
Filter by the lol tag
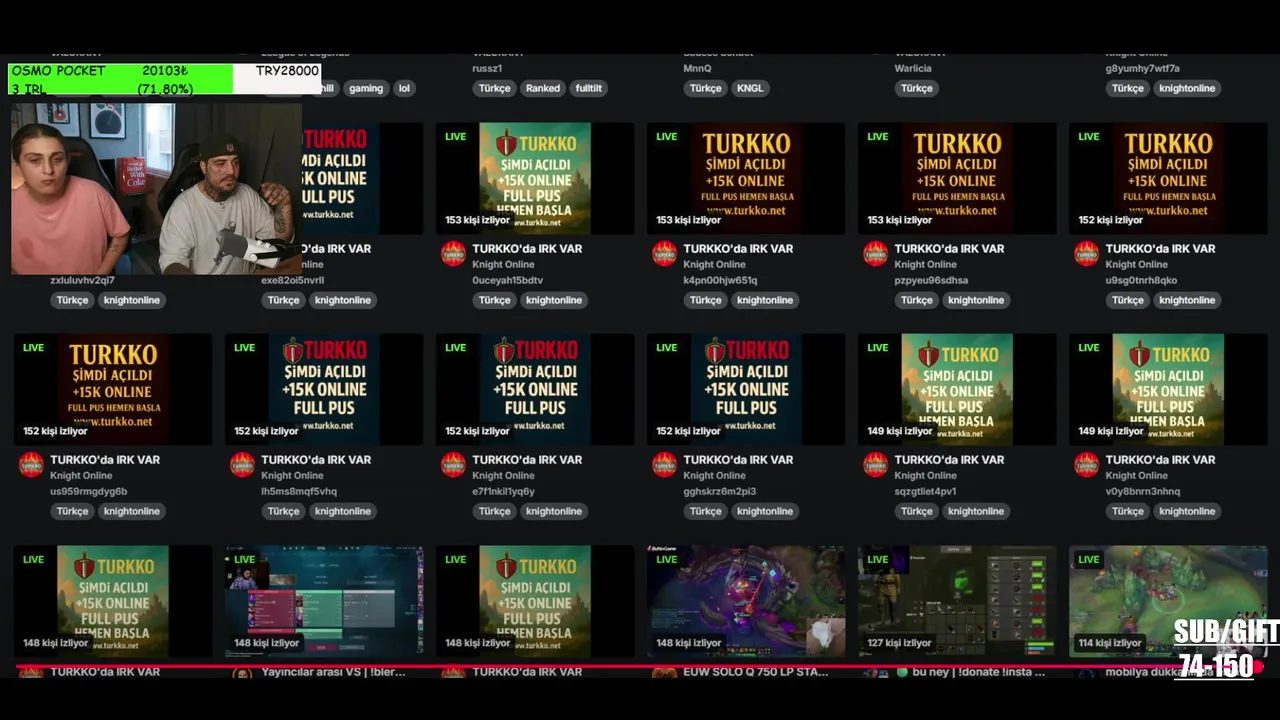click(x=404, y=88)
